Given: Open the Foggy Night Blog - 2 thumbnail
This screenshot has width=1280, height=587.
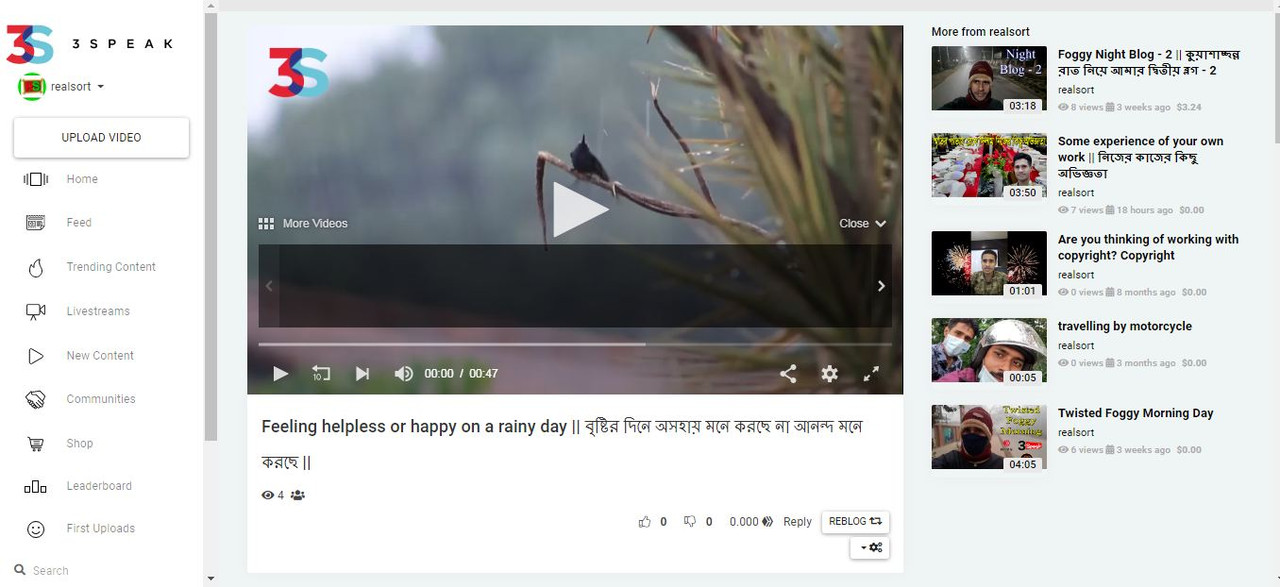Looking at the screenshot, I should [989, 78].
